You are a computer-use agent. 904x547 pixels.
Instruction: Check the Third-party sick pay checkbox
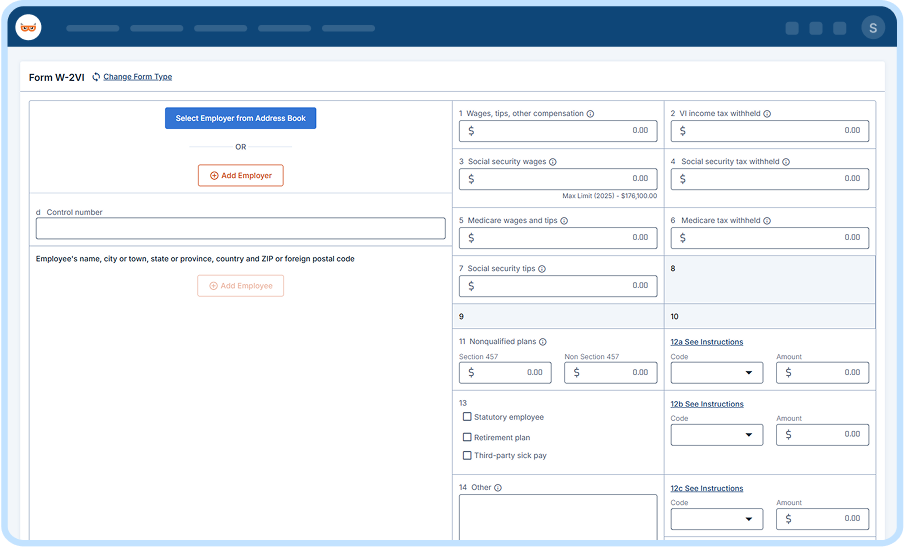pyautogui.click(x=467, y=455)
